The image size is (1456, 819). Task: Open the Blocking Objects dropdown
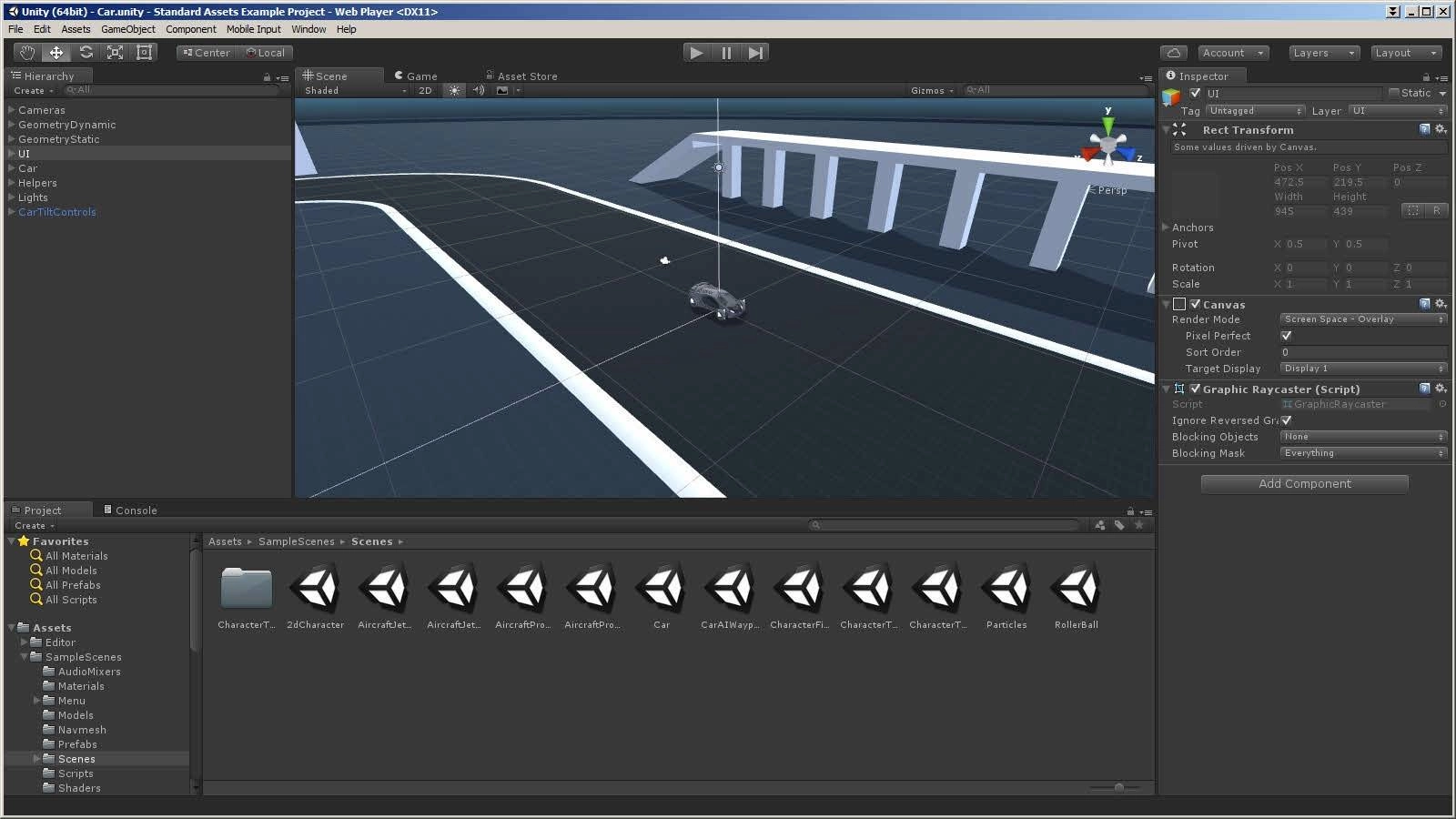pyautogui.click(x=1362, y=437)
